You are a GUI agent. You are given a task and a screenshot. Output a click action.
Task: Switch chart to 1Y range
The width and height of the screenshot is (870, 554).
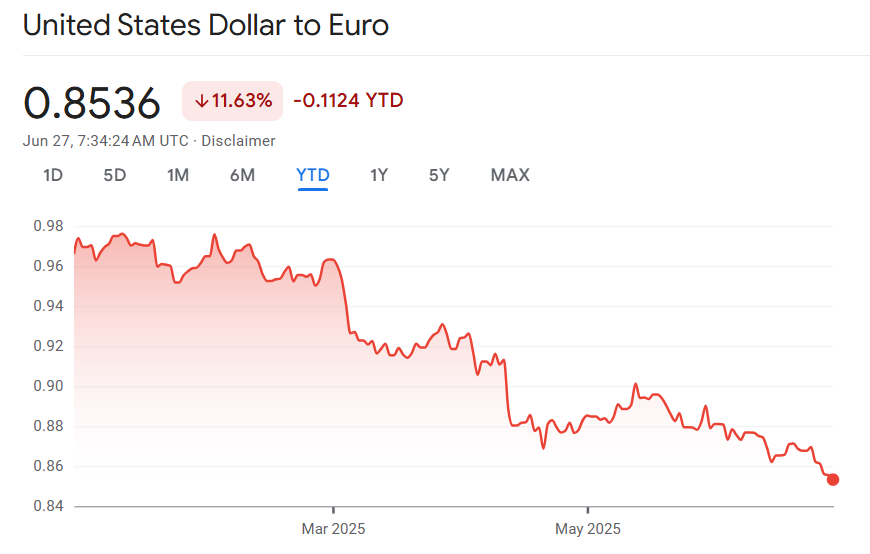pyautogui.click(x=379, y=176)
